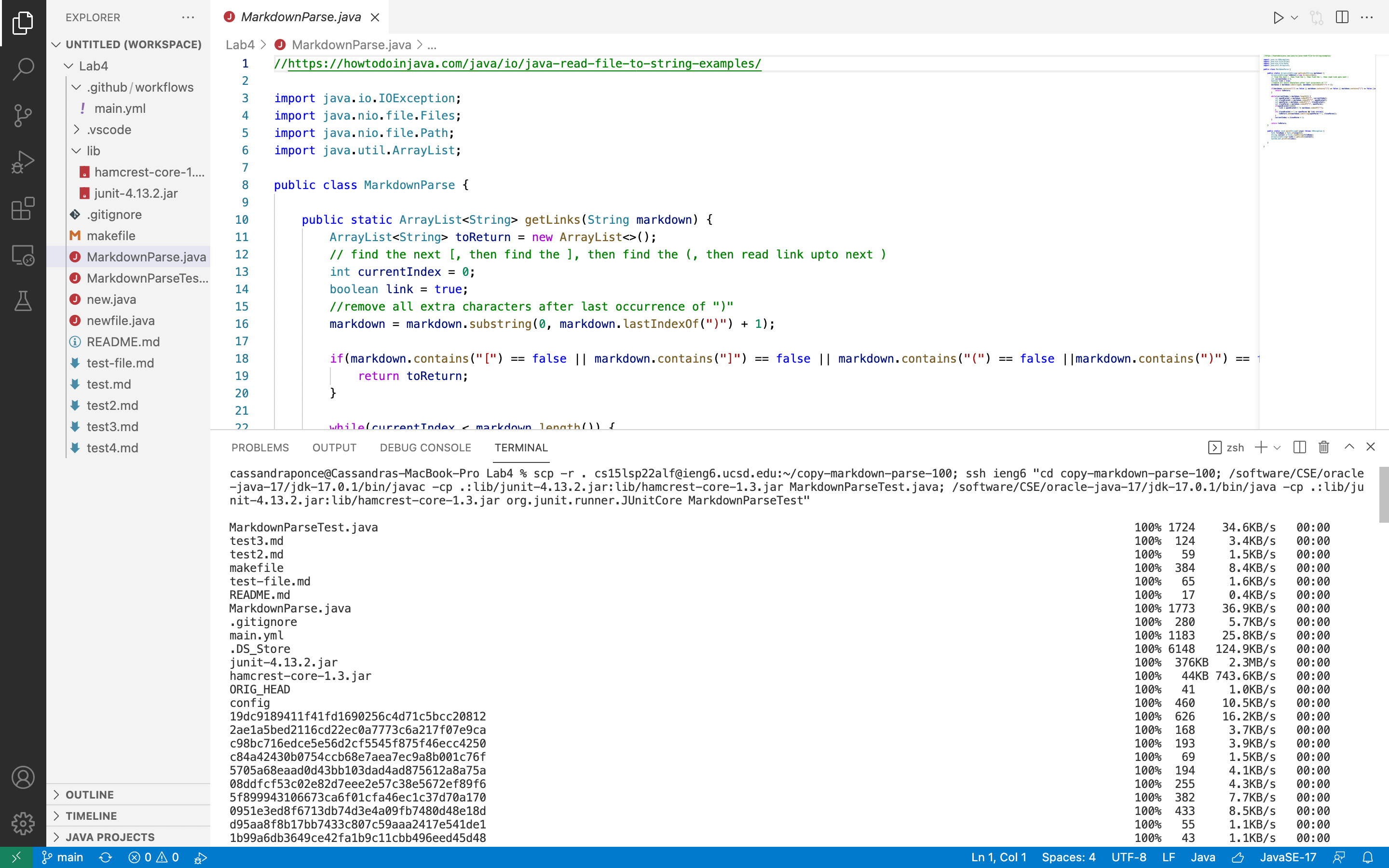
Task: Open the Manage gear menu
Action: tap(23, 823)
